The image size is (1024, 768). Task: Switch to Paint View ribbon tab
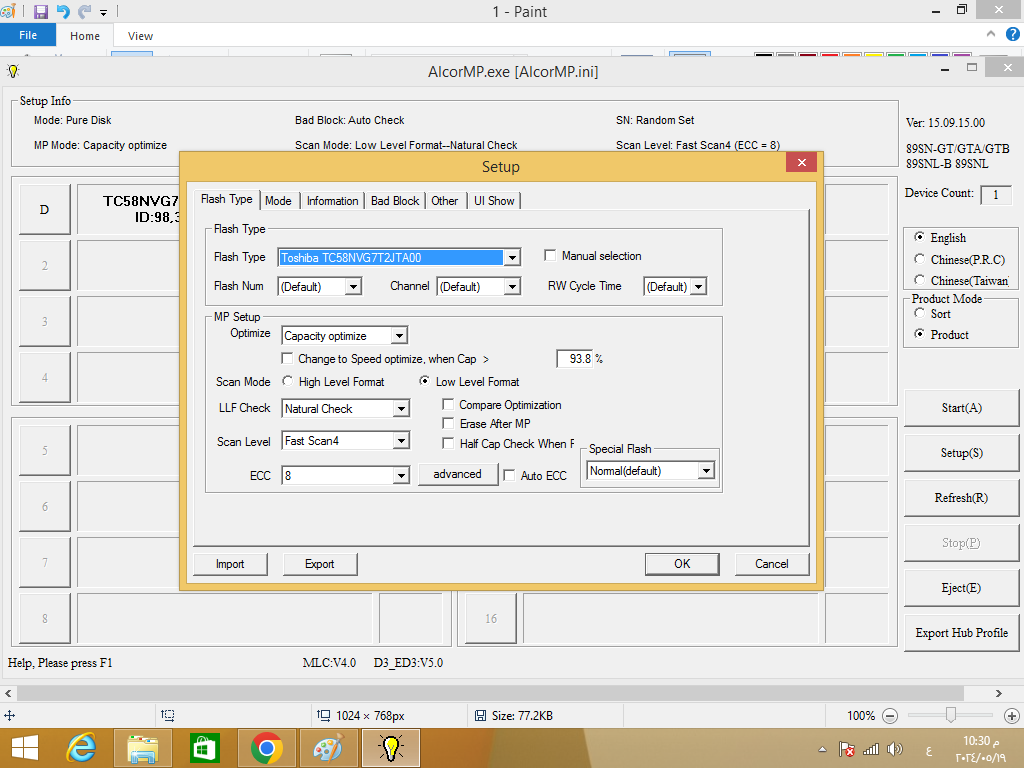click(x=140, y=36)
